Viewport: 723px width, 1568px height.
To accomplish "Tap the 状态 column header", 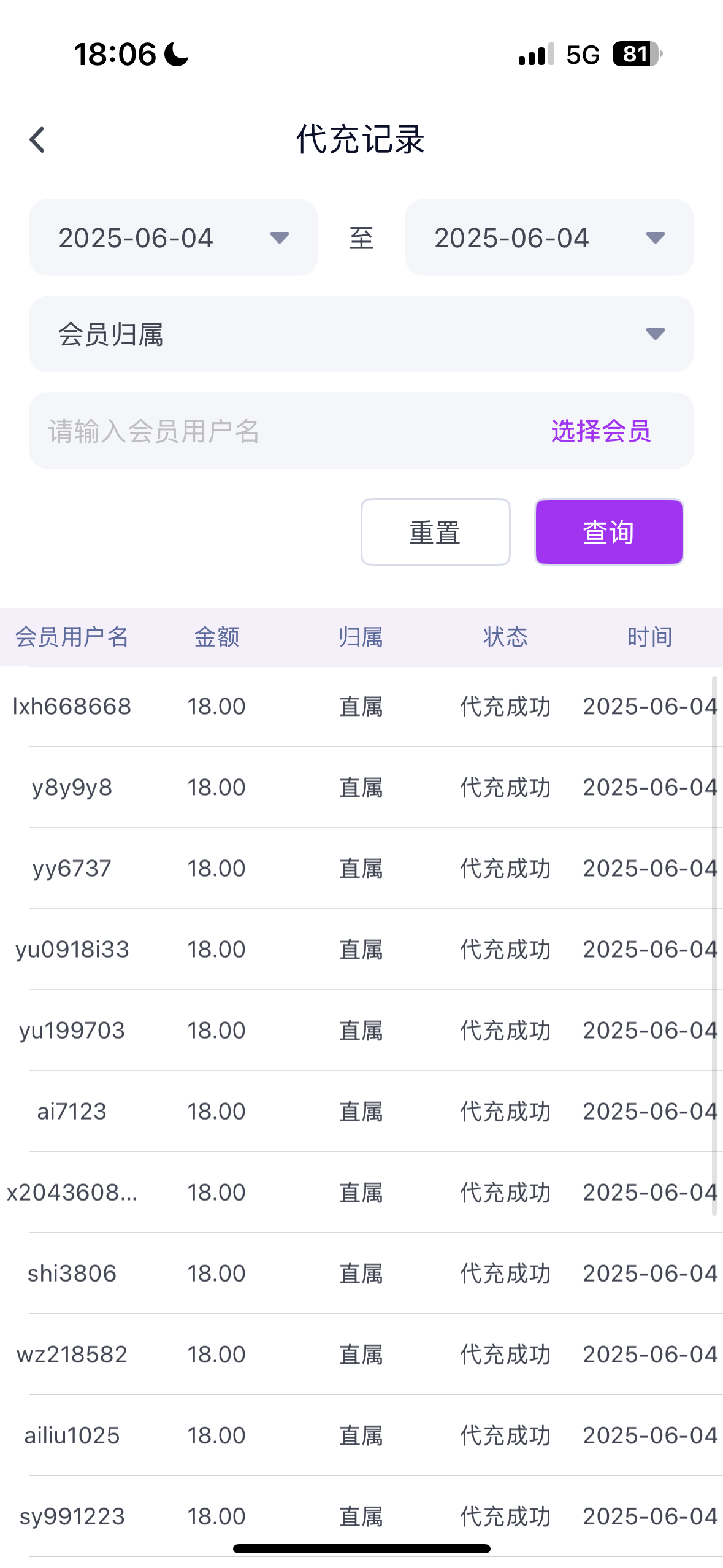I will tap(505, 637).
